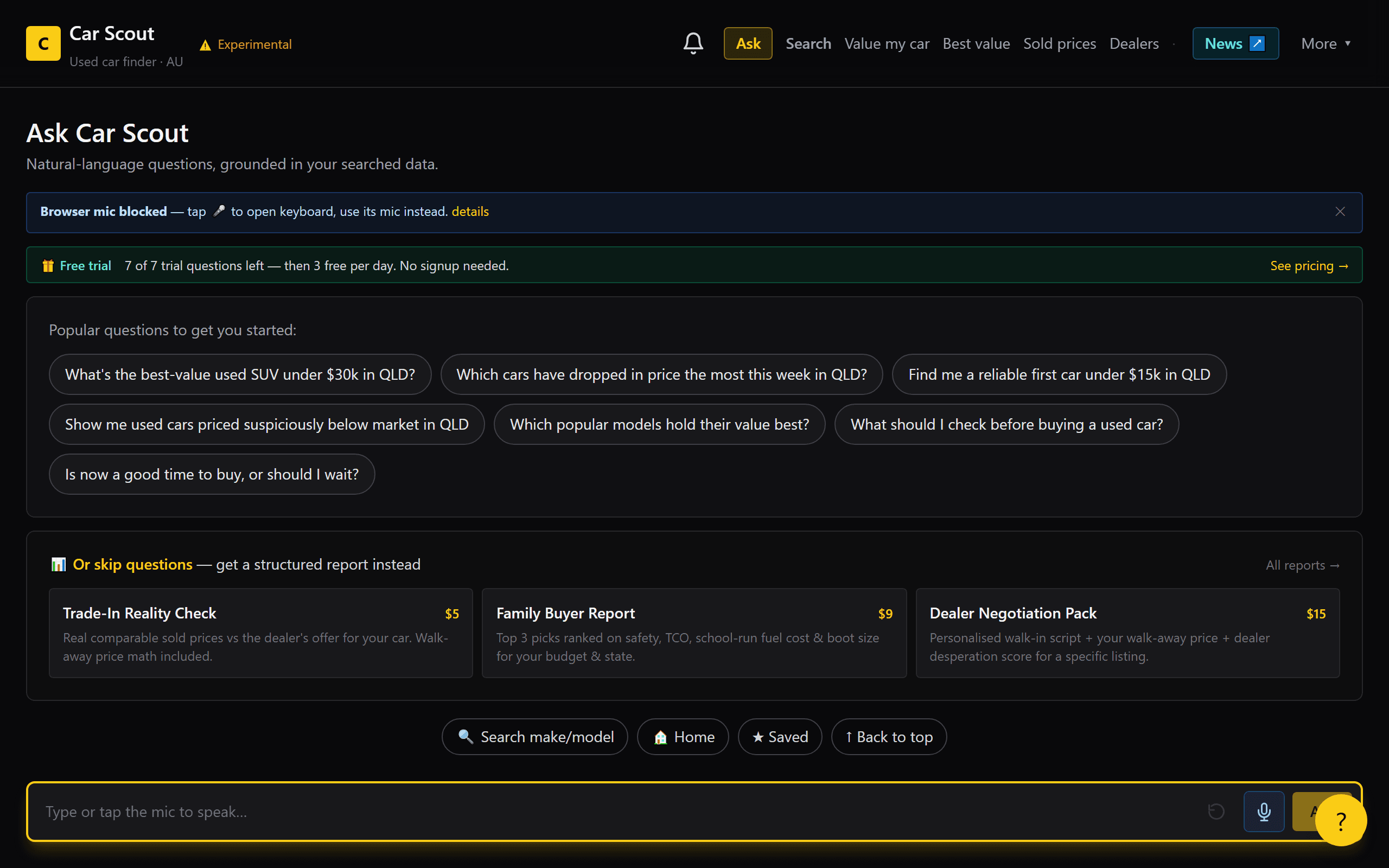Choose the what to check before buying question
This screenshot has height=868, width=1389.
pos(1006,424)
